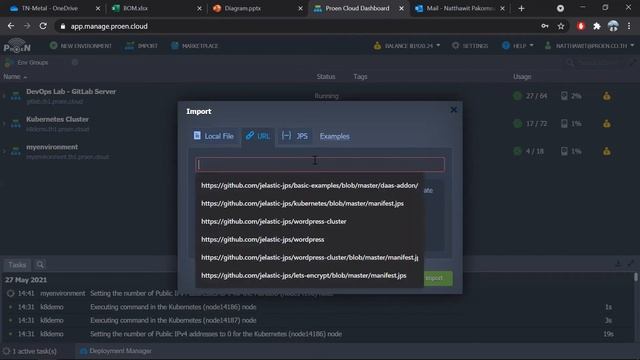Viewport: 640px width, 360px height.
Task: Open Settings in the dashboard toolbar
Action: coord(470,46)
